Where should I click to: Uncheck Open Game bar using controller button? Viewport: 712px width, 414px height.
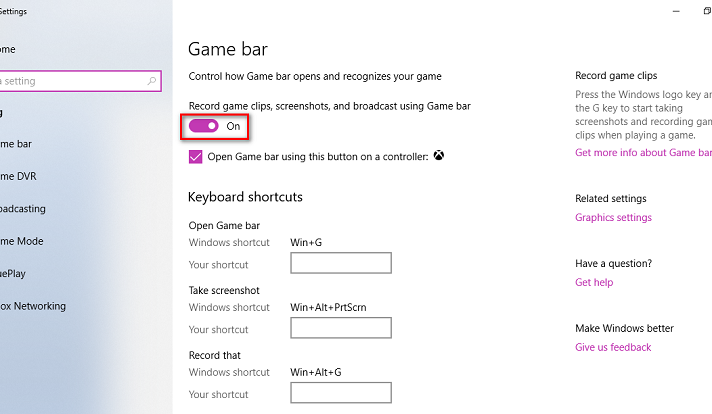195,157
